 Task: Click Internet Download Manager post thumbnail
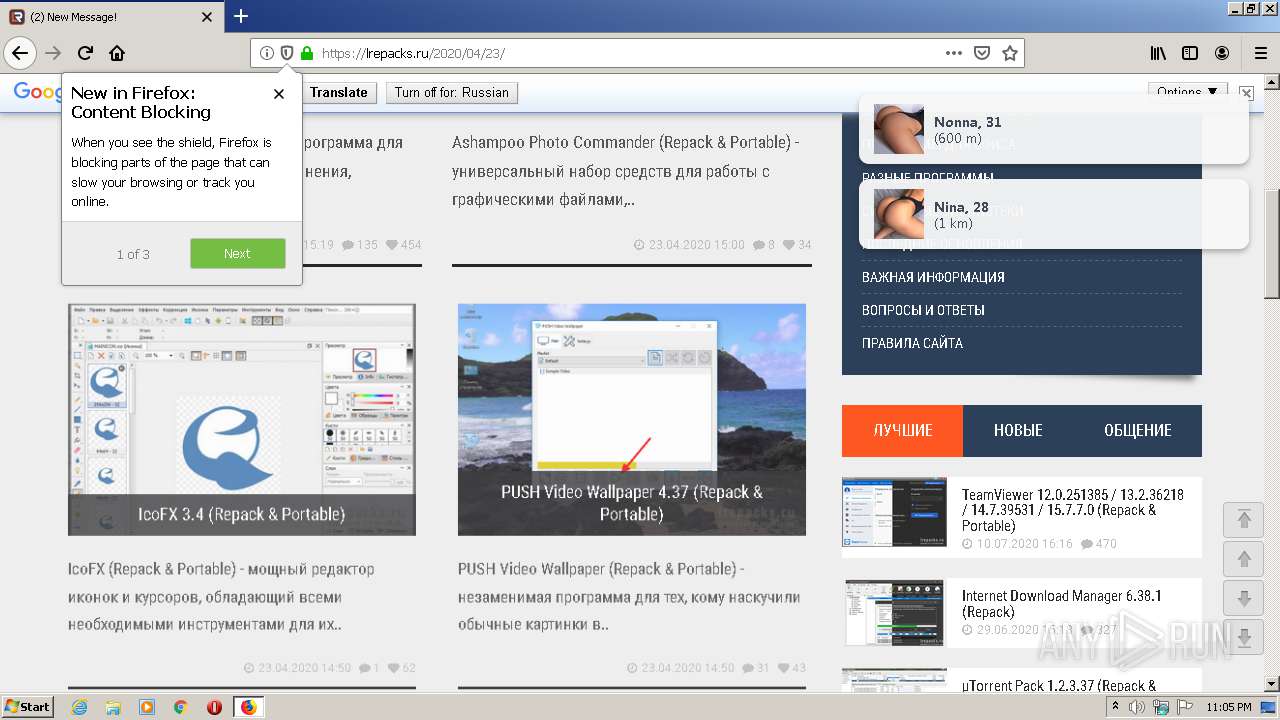pos(894,612)
